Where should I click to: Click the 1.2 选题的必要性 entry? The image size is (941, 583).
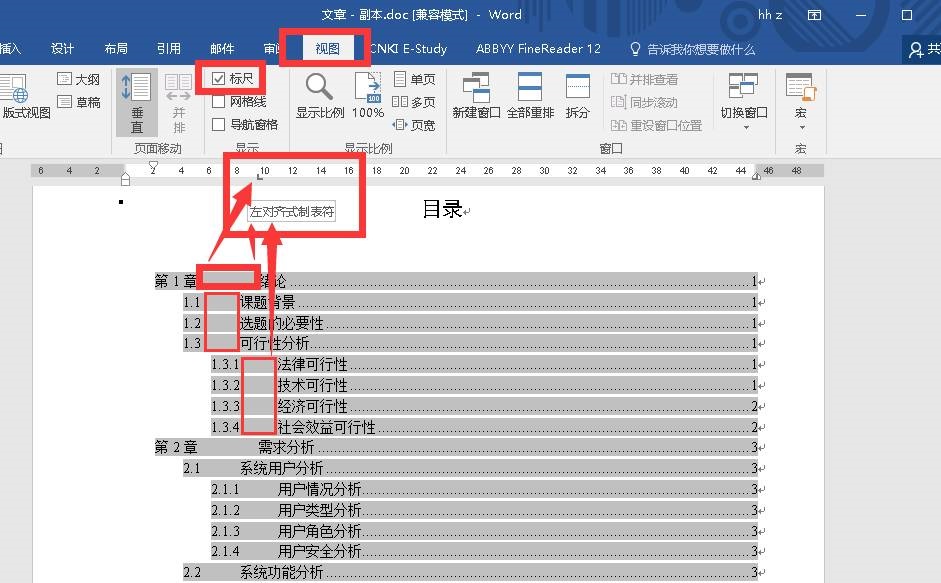[x=470, y=323]
